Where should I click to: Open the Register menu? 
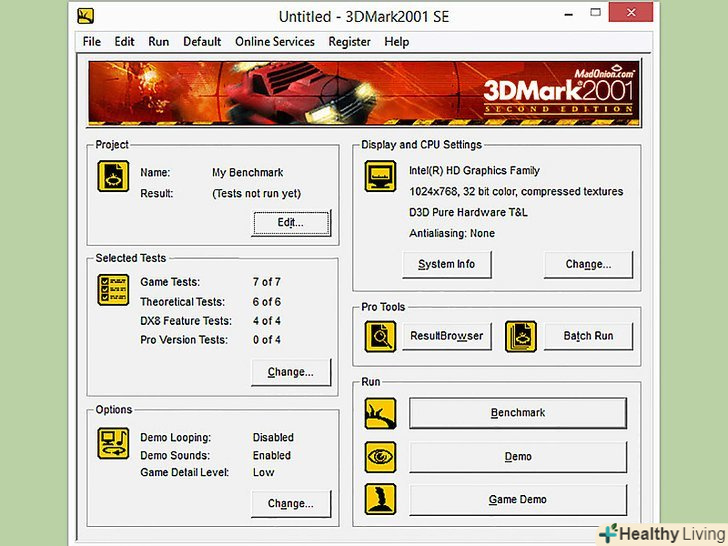(x=349, y=42)
